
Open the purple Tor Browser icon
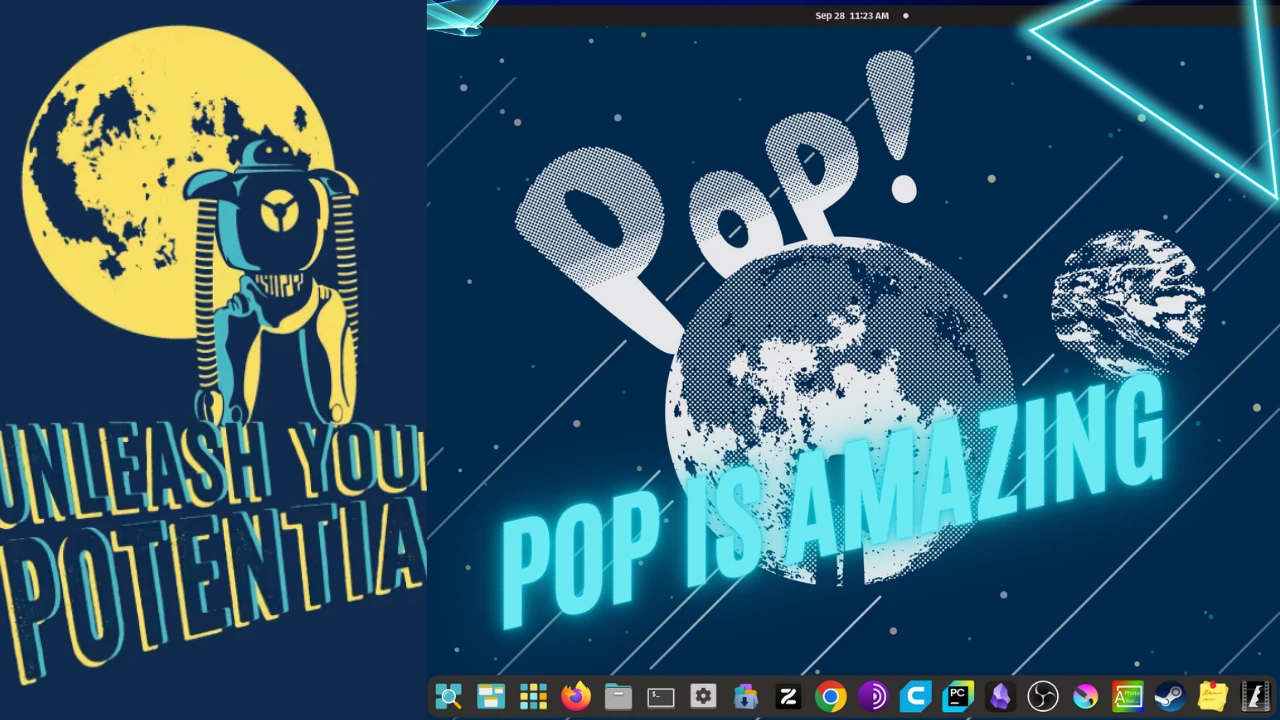tap(873, 697)
